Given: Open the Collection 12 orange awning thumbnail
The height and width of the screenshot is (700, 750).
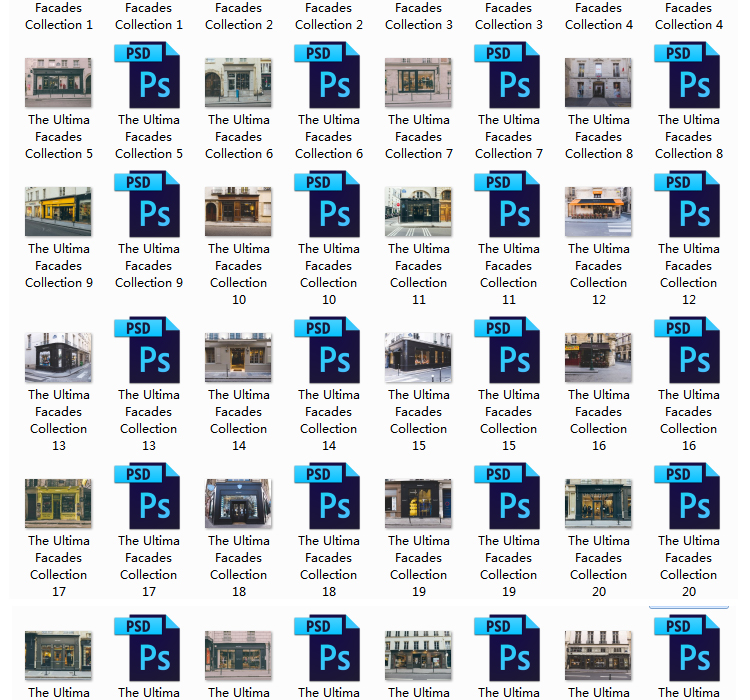Looking at the screenshot, I should 598,211.
